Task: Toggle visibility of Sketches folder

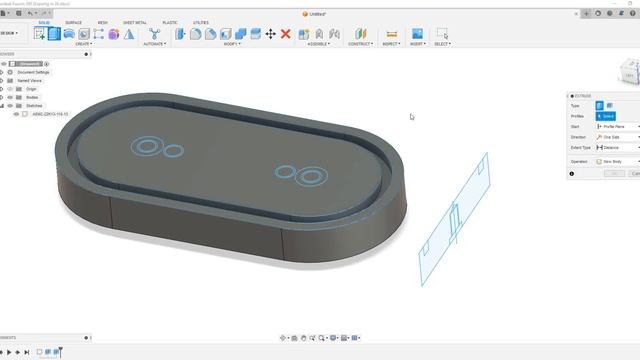Action: 10,106
